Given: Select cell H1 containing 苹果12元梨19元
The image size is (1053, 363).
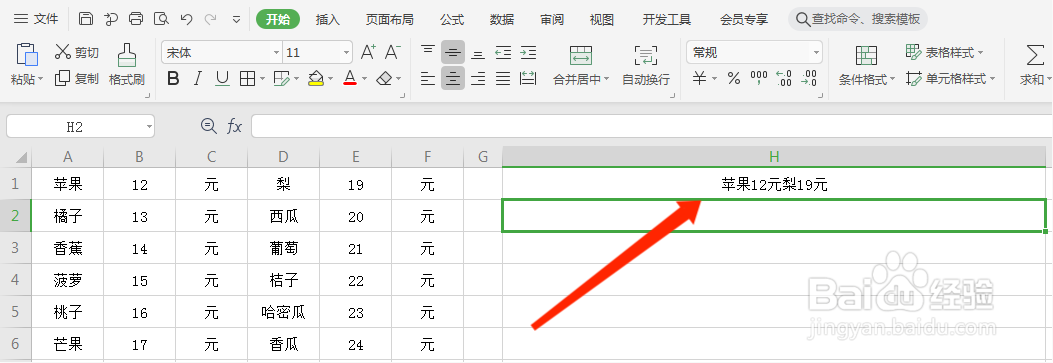Looking at the screenshot, I should 774,184.
